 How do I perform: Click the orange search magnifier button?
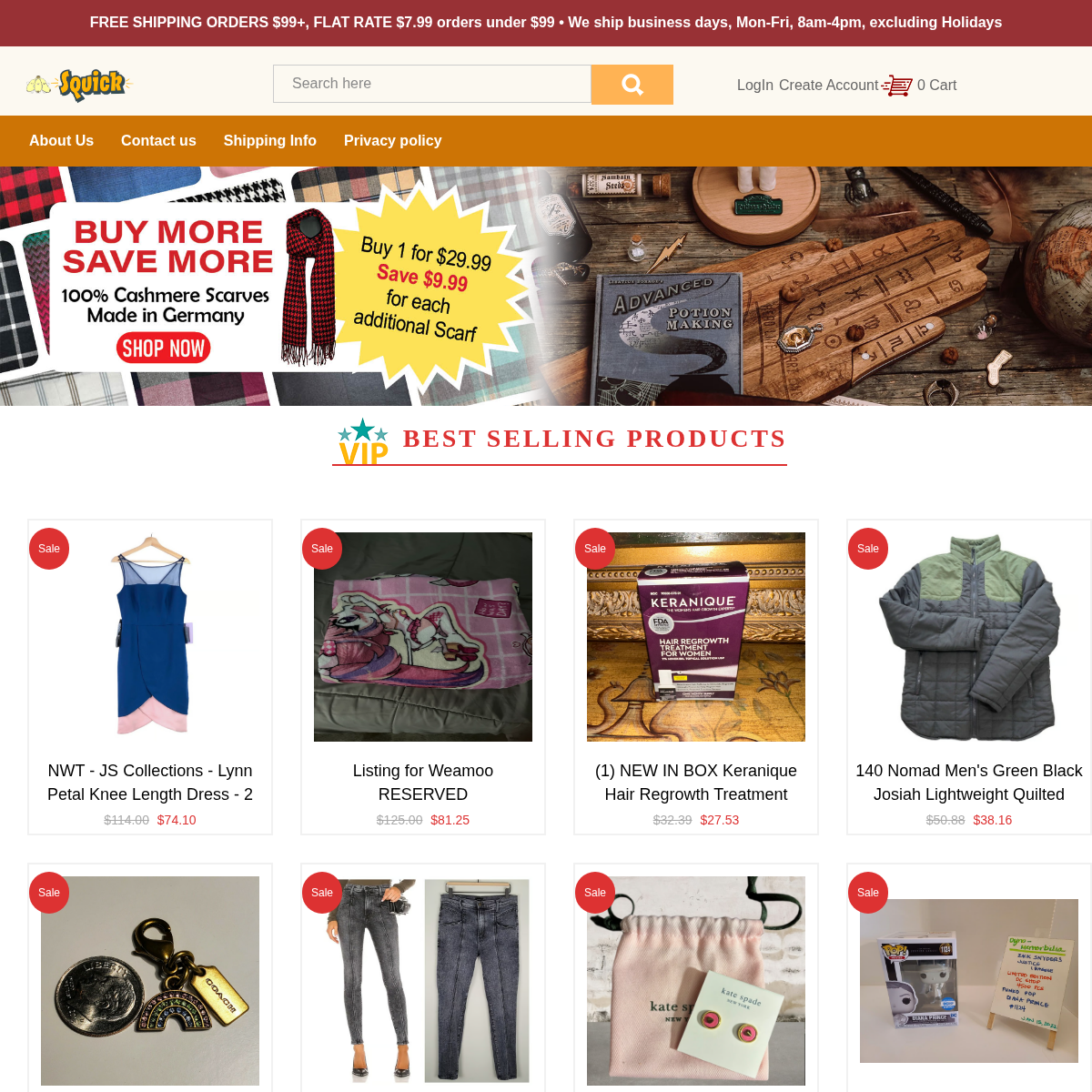632,85
